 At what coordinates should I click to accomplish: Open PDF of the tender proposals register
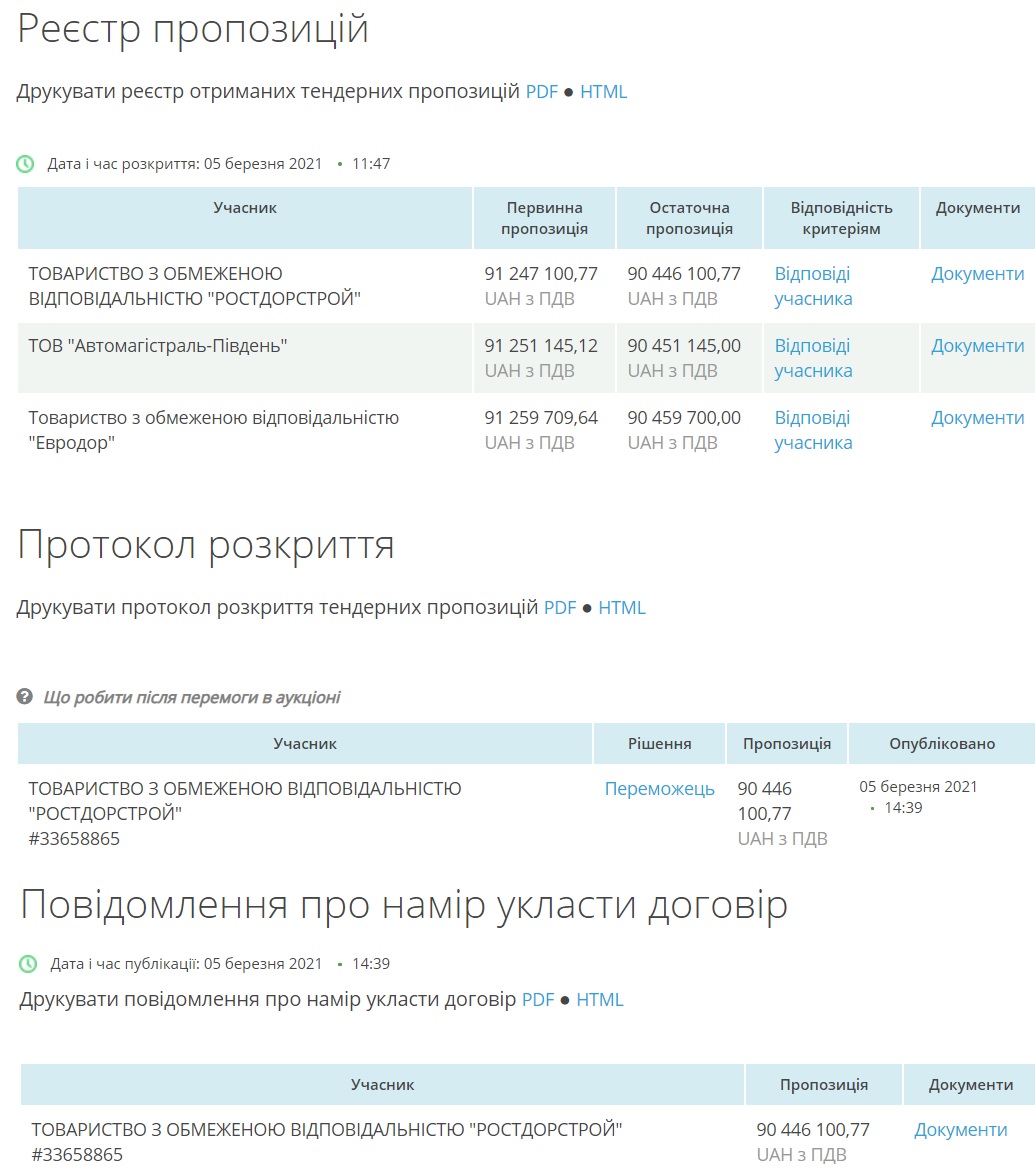541,92
